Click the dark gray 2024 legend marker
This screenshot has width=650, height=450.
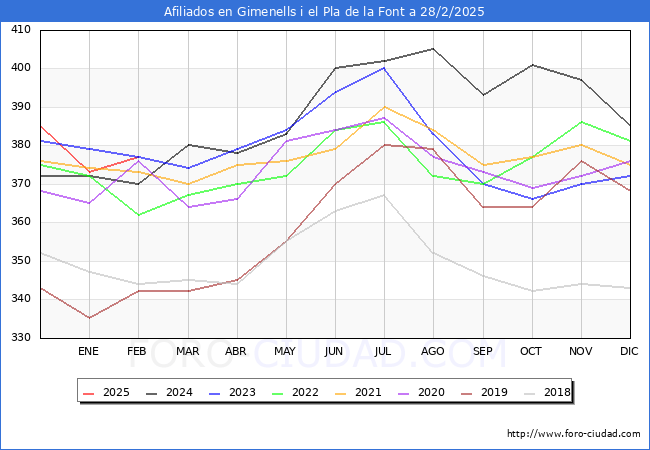tap(152, 393)
